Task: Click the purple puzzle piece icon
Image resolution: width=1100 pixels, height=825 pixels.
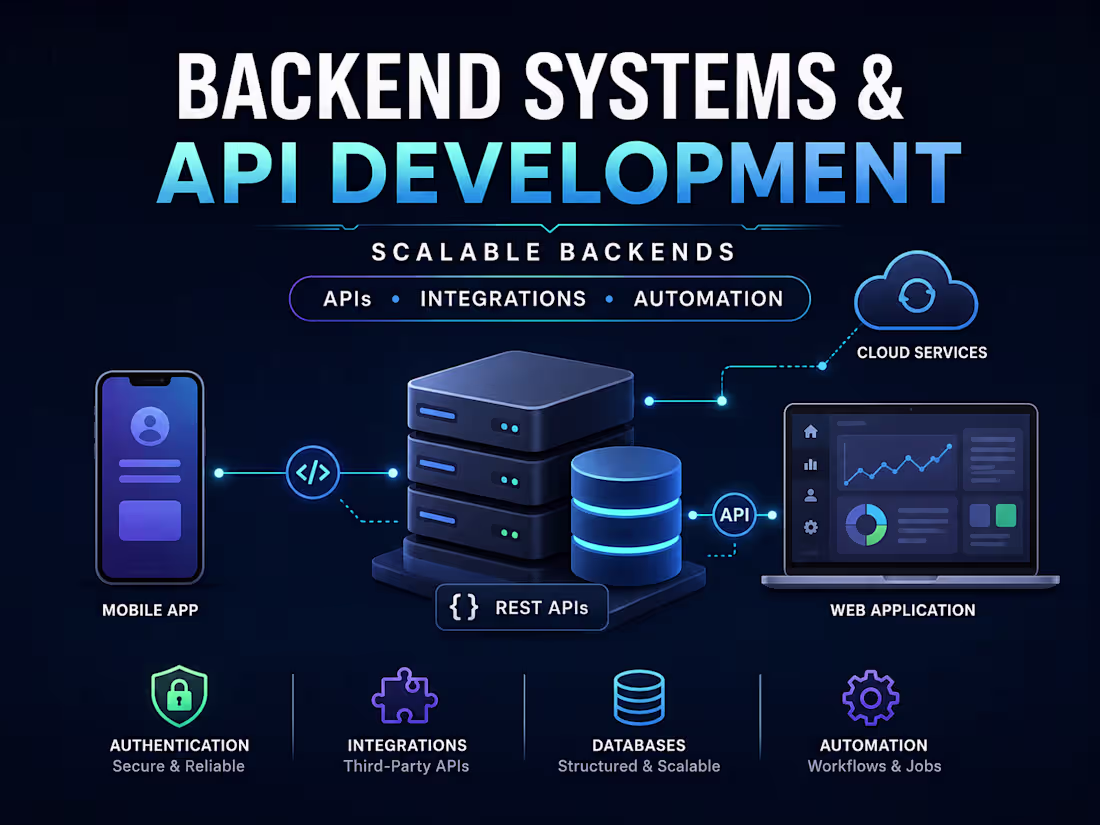Action: click(405, 696)
